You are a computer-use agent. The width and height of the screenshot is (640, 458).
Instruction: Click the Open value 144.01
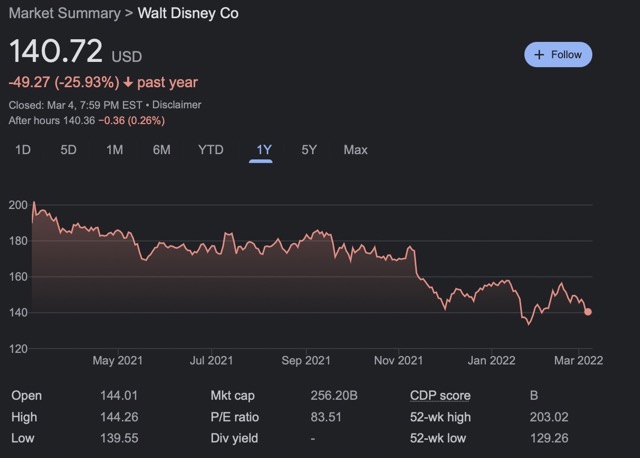pos(119,396)
